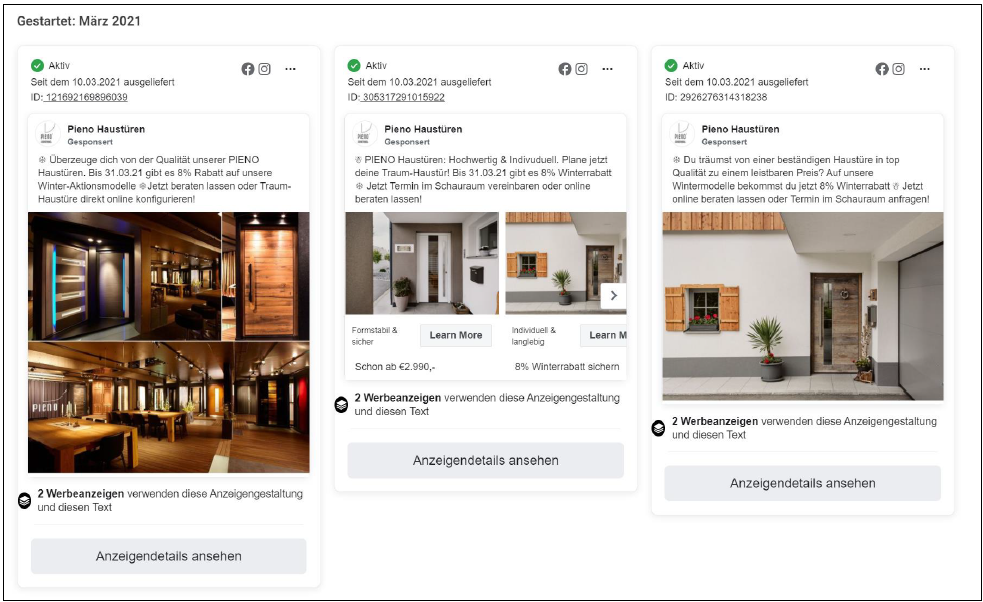
Task: Click ad text starting 'Überzeuge dich von der Qualität'
Action: tap(164, 179)
